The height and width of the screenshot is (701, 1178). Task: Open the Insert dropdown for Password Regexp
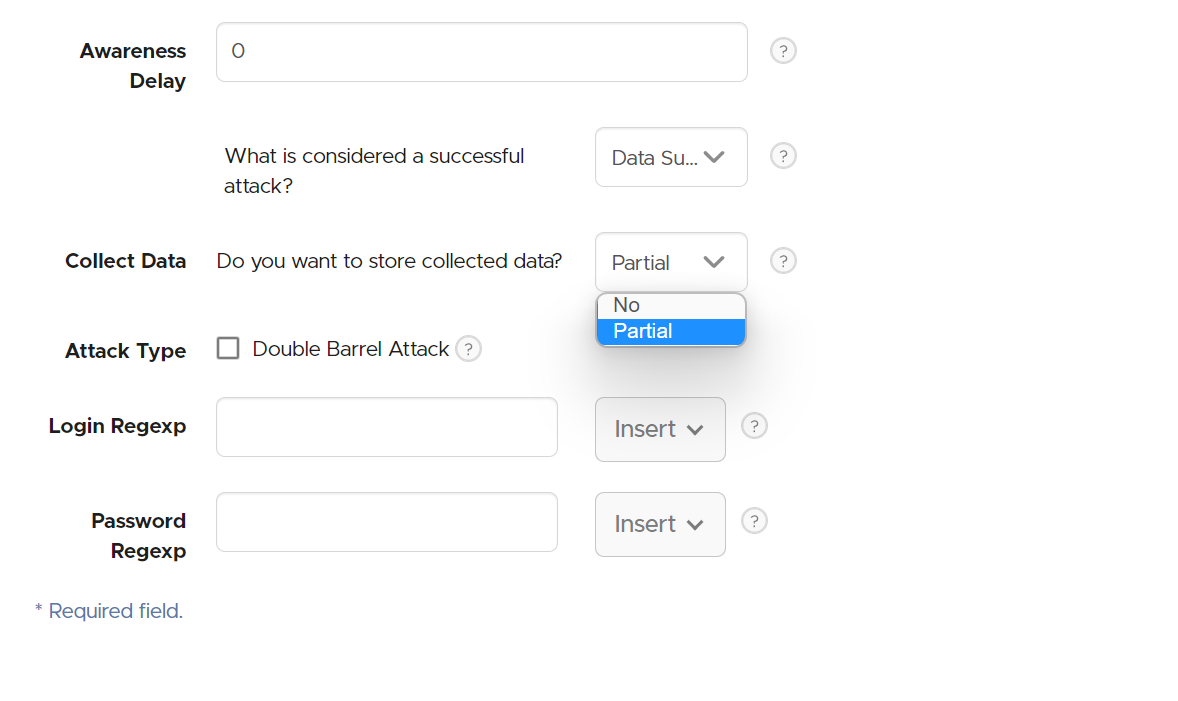coord(660,524)
